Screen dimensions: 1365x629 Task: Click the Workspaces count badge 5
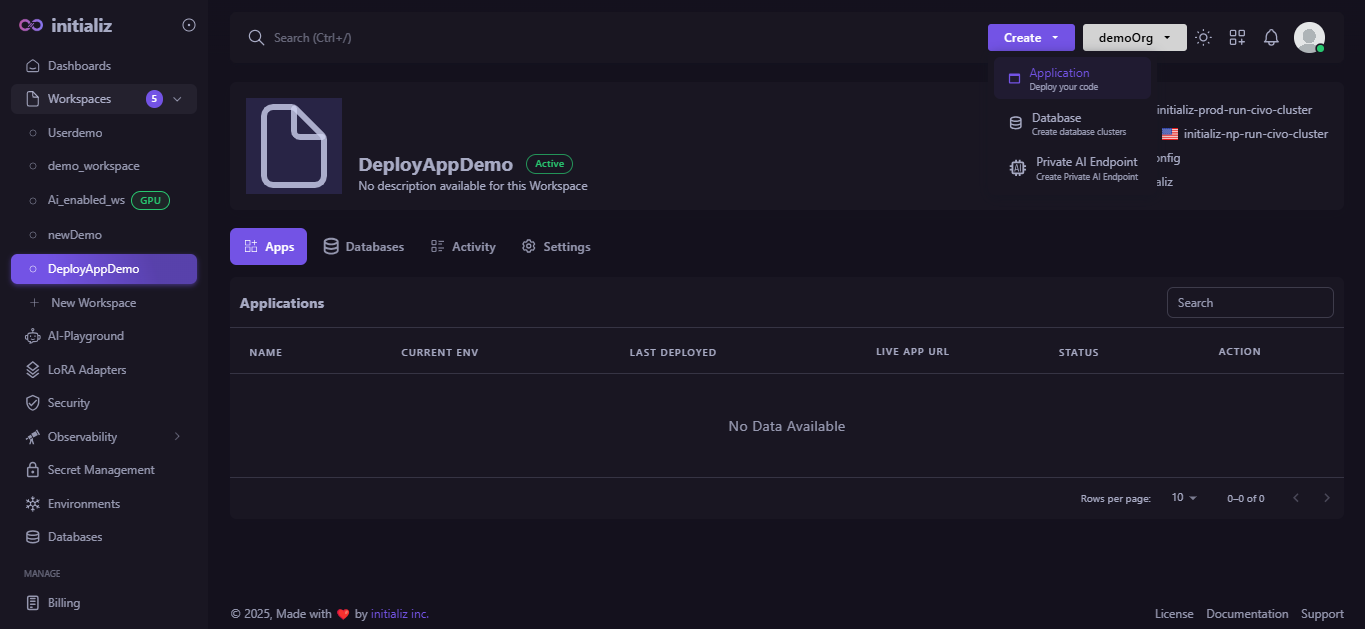(154, 99)
